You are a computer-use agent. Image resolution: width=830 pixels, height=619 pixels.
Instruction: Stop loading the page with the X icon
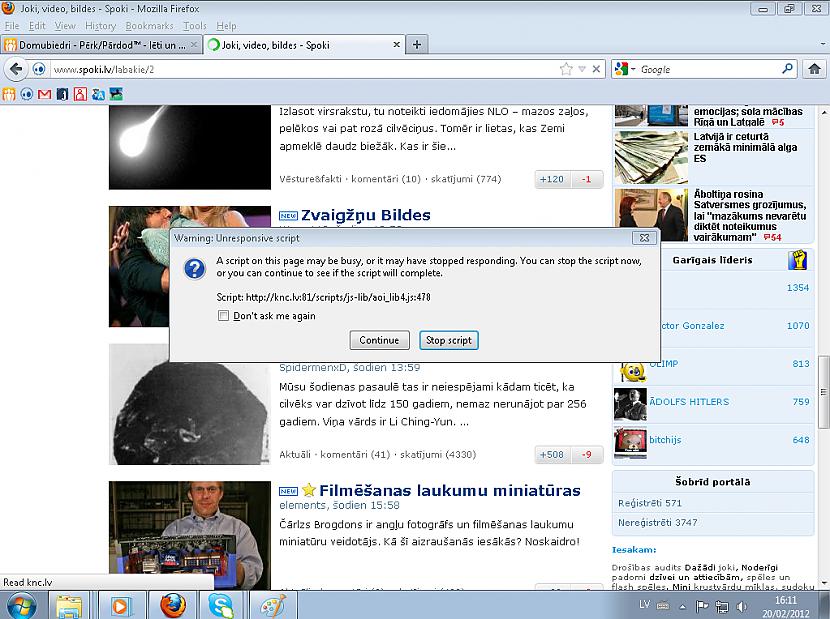(x=596, y=69)
